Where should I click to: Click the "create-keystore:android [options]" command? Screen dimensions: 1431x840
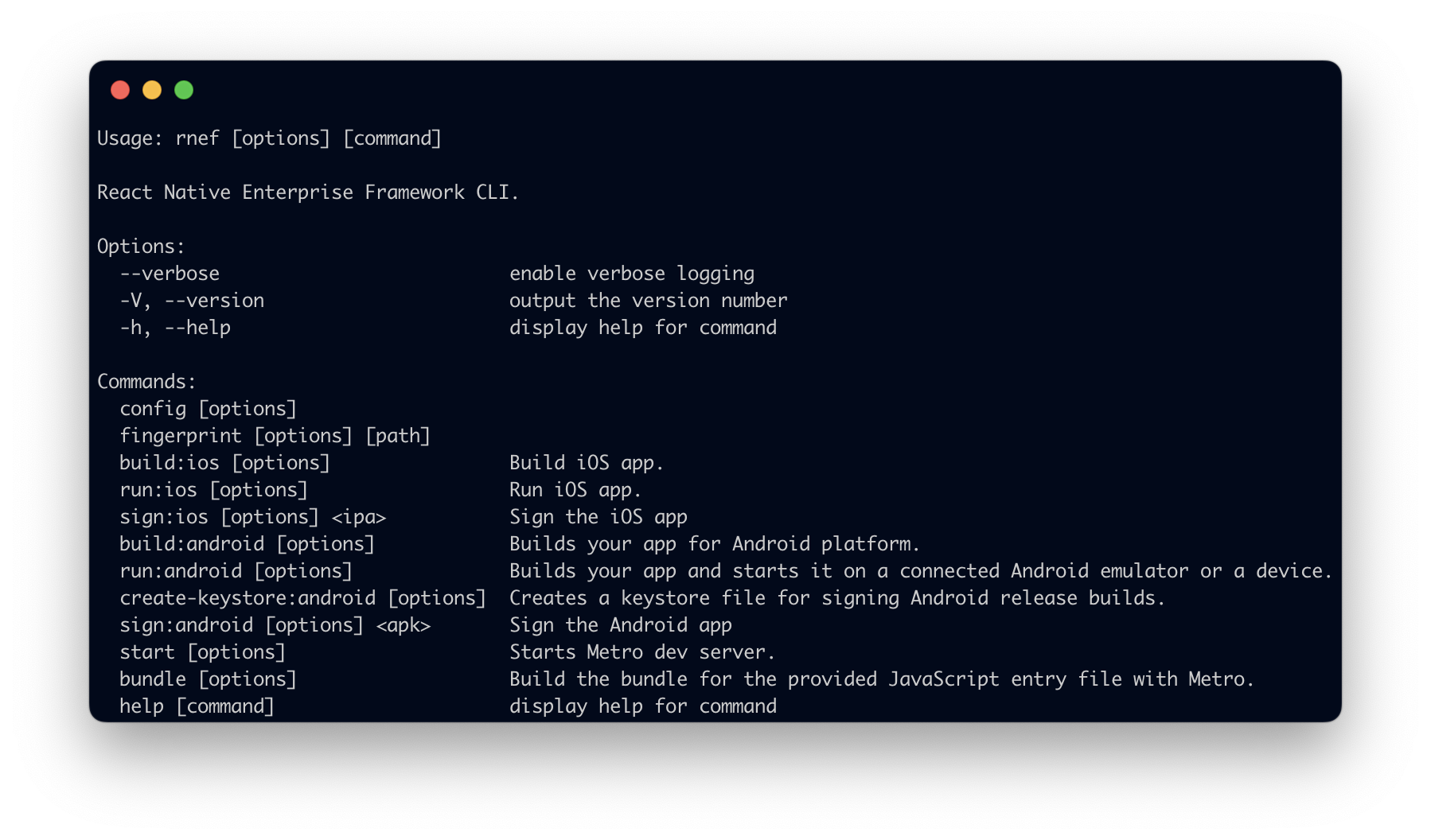(302, 598)
